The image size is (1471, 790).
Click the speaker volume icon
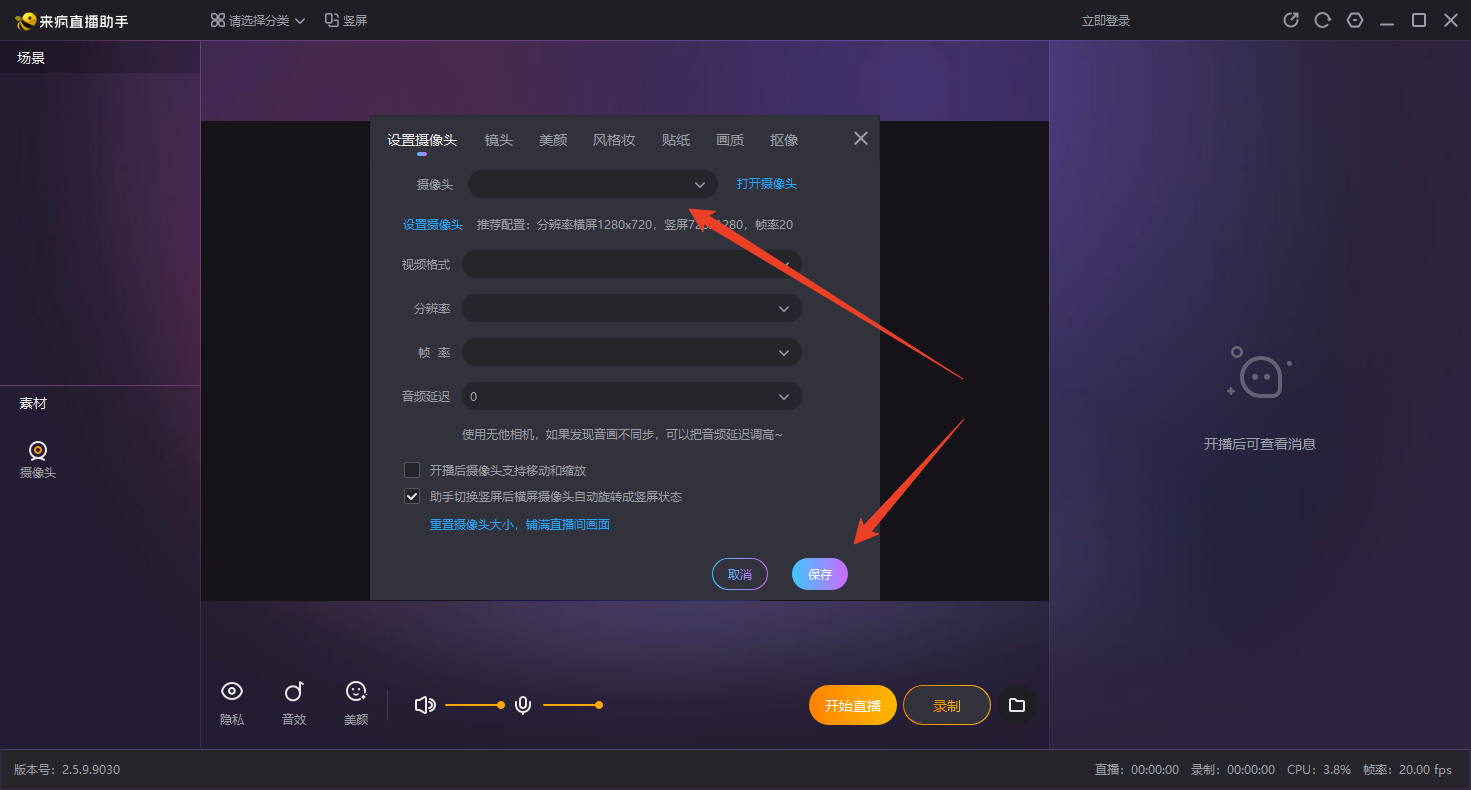(x=425, y=705)
